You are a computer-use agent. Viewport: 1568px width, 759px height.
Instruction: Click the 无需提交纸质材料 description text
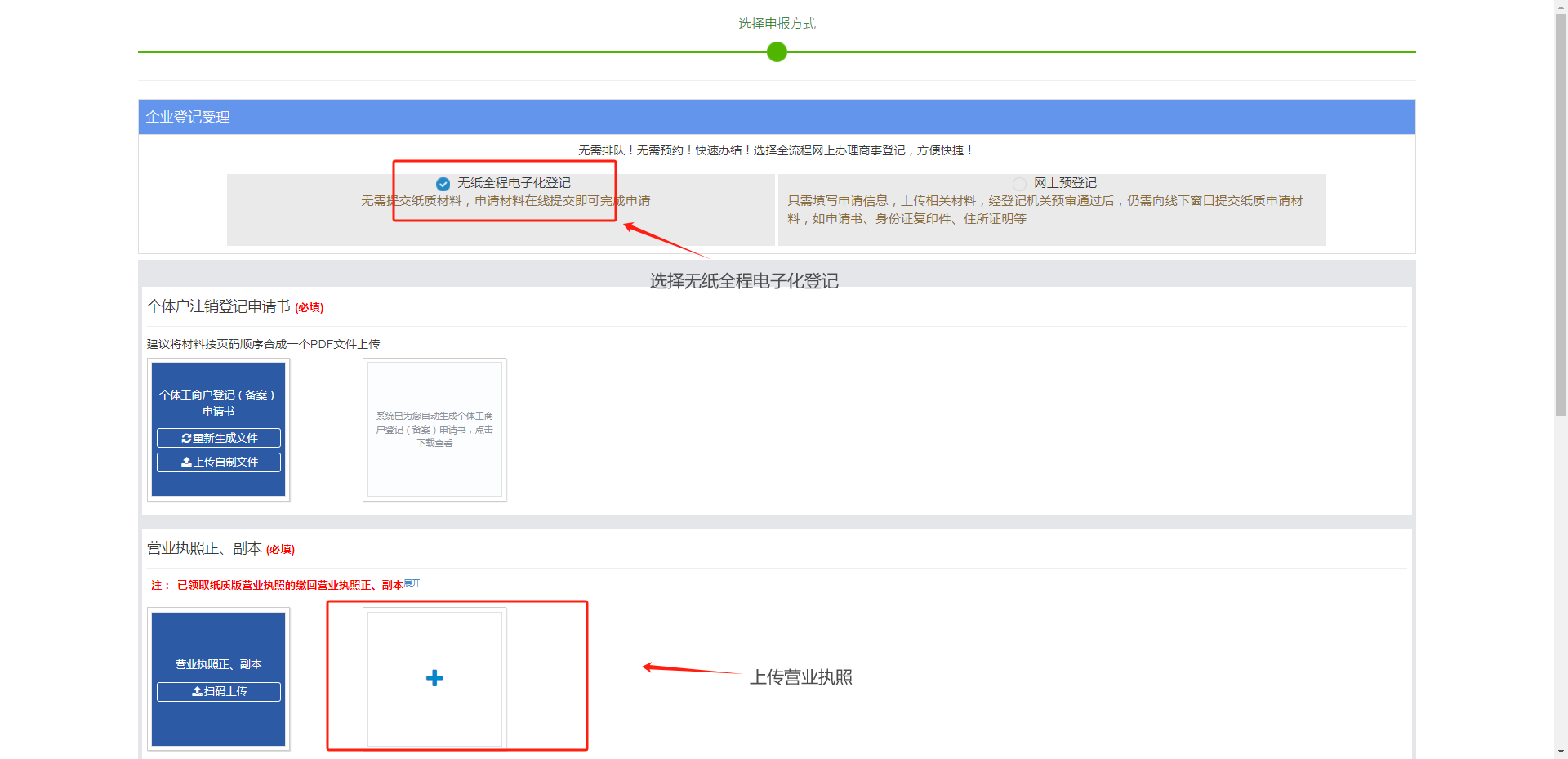[506, 201]
